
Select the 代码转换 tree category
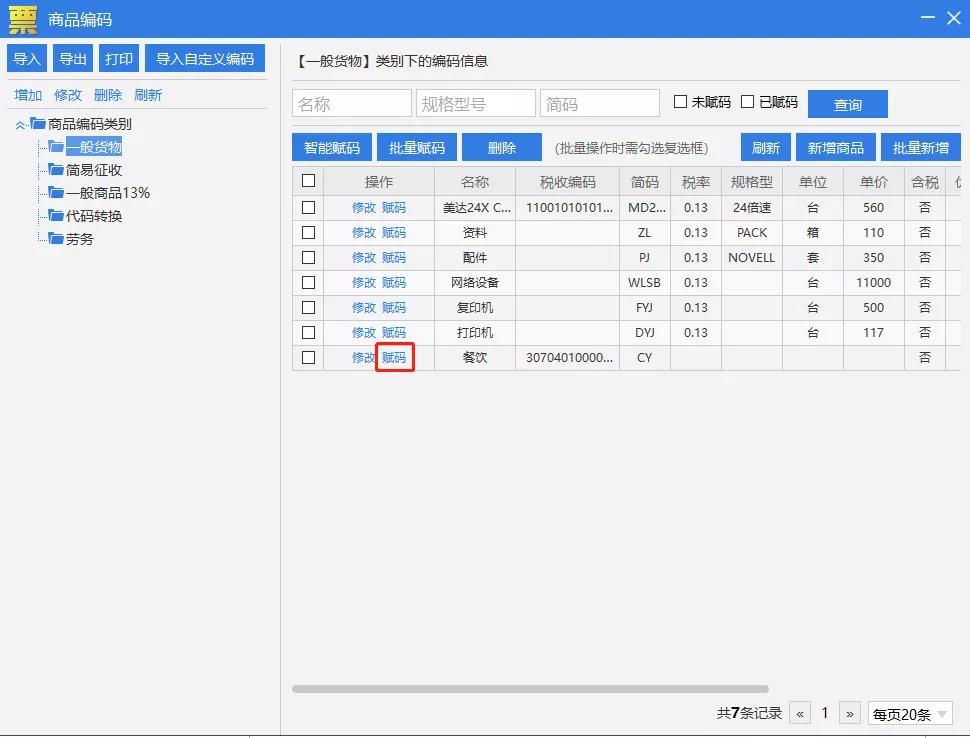pos(94,216)
